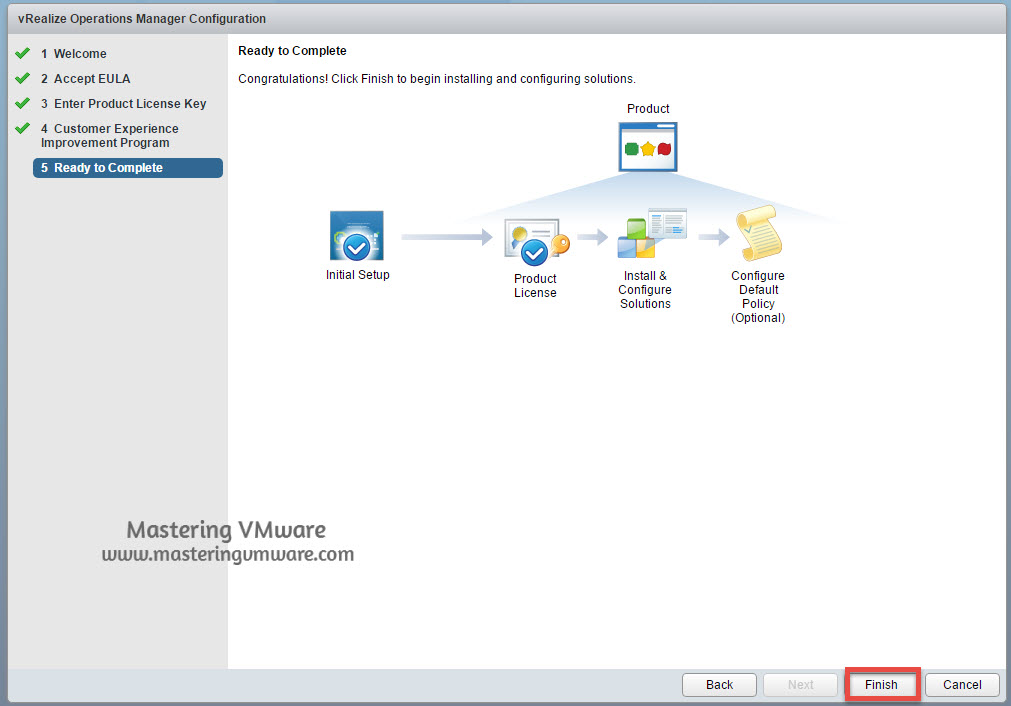Click the green checkmark beside Welcome

(23, 53)
